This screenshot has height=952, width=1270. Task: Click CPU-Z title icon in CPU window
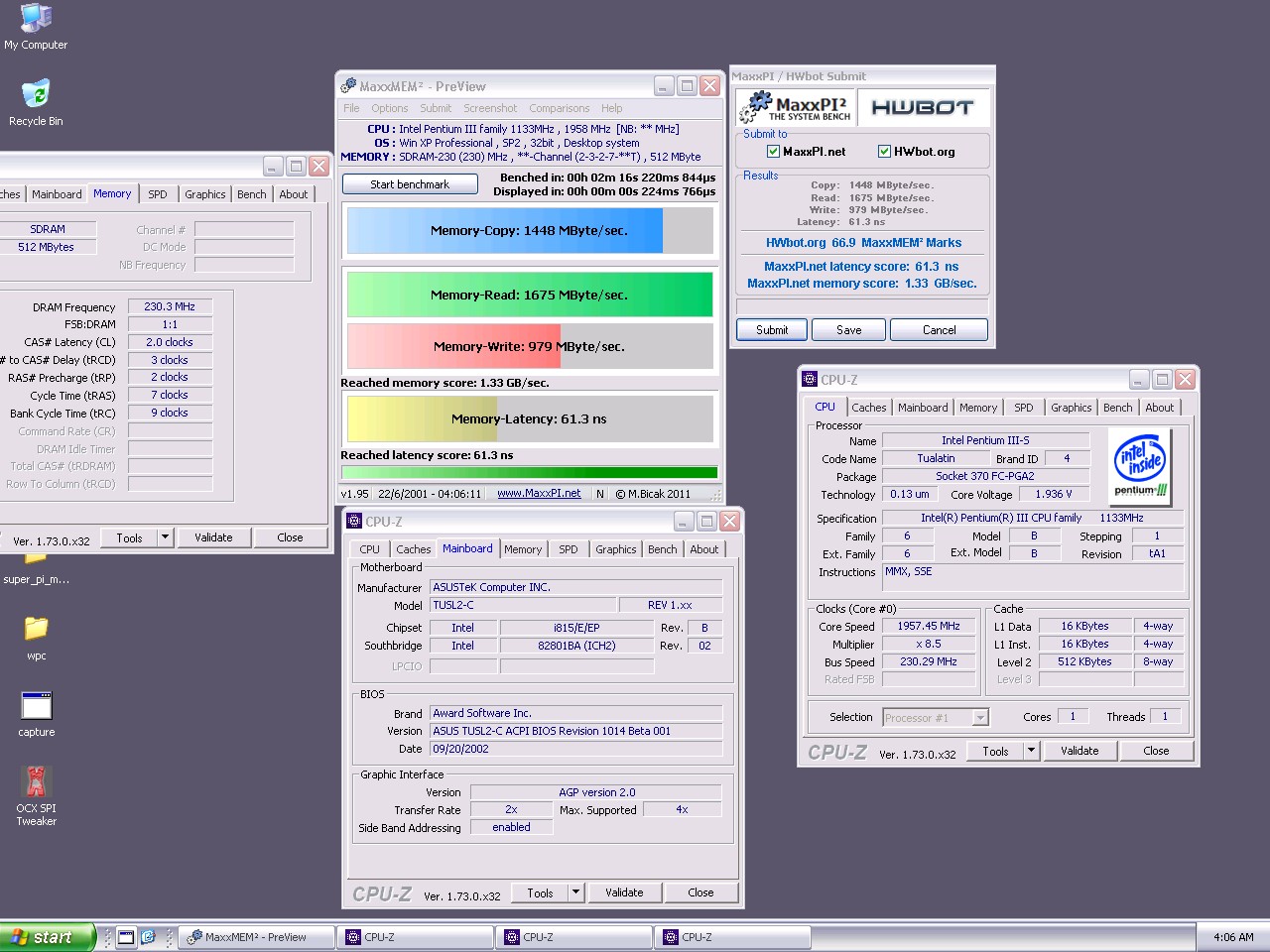click(810, 380)
